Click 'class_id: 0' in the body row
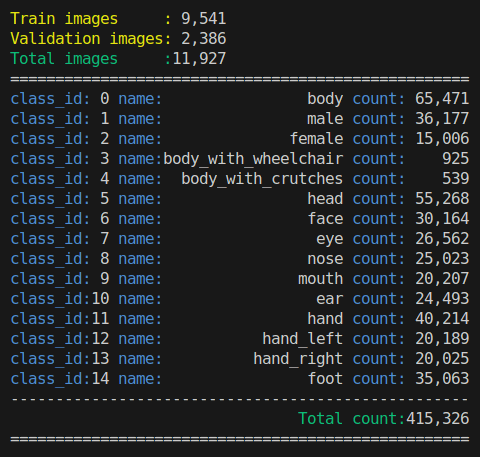Viewport: 480px width, 457px height. click(60, 99)
